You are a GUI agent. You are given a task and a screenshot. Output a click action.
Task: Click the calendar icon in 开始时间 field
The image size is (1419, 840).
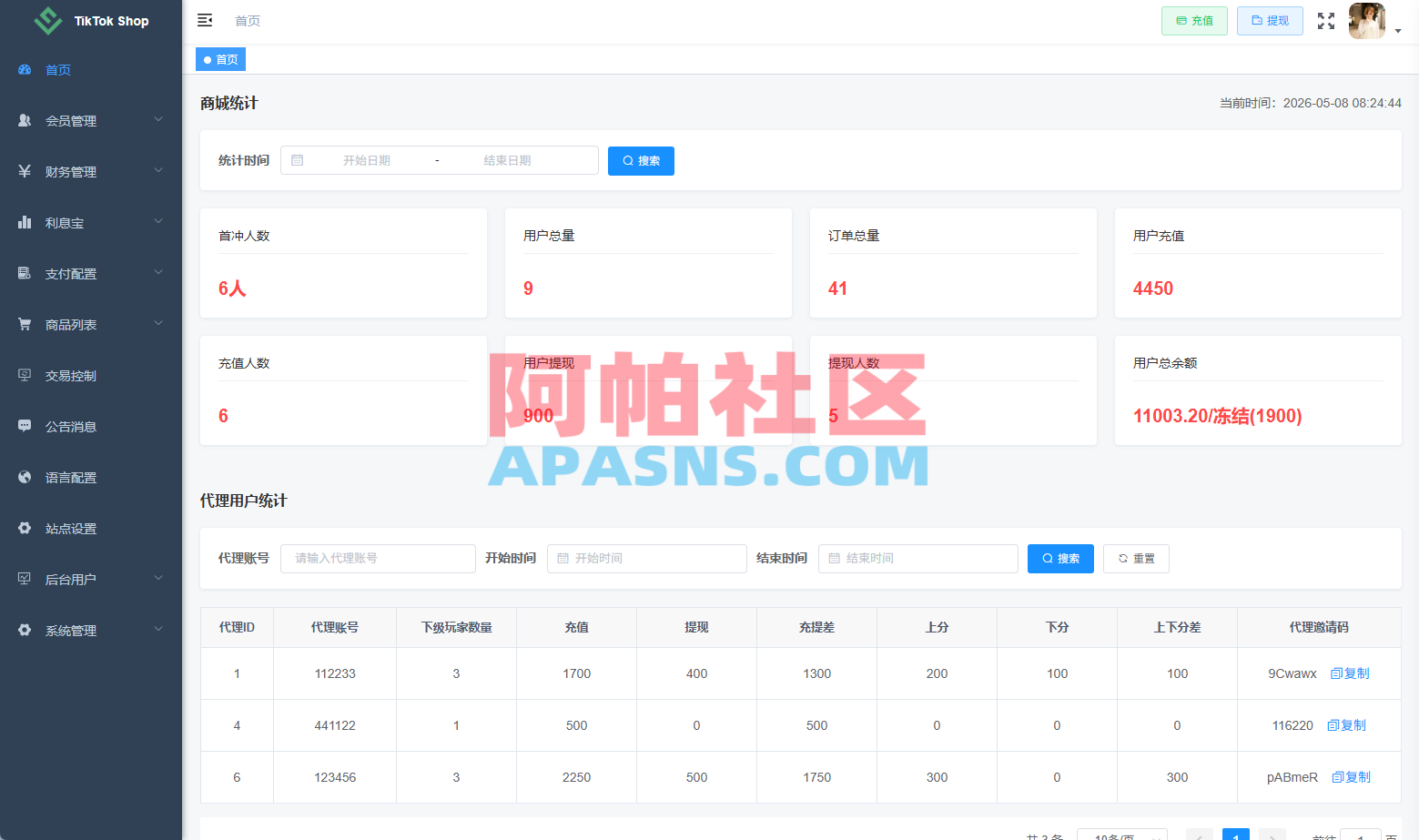coord(563,558)
